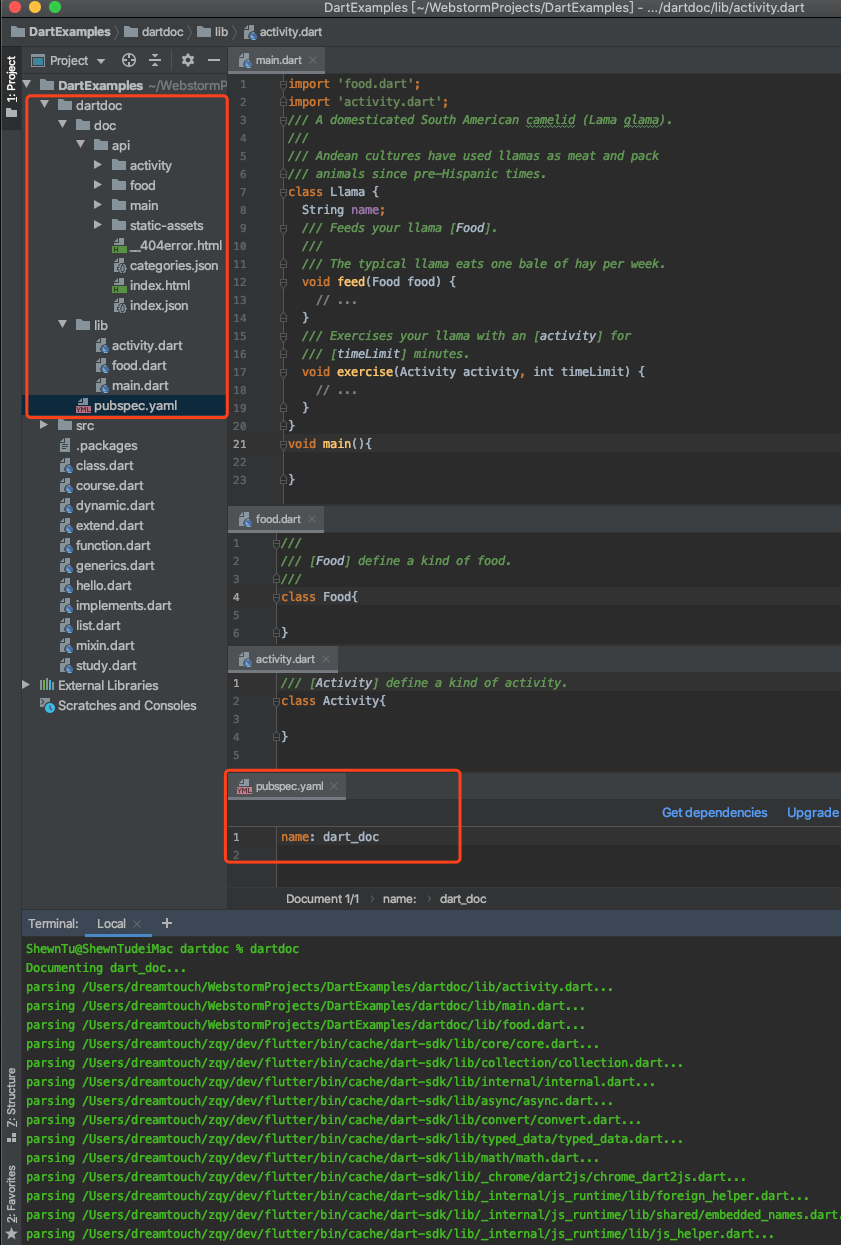
Task: Select generics.dart in project tree
Action: tap(106, 565)
